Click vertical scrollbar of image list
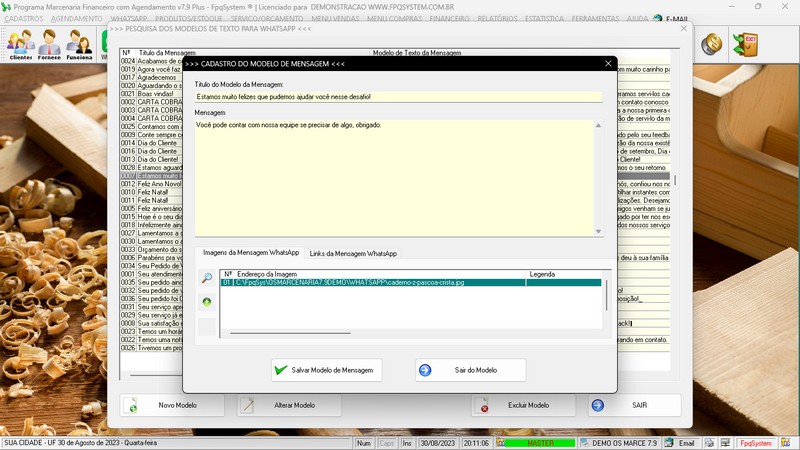This screenshot has height=450, width=800. 606,295
